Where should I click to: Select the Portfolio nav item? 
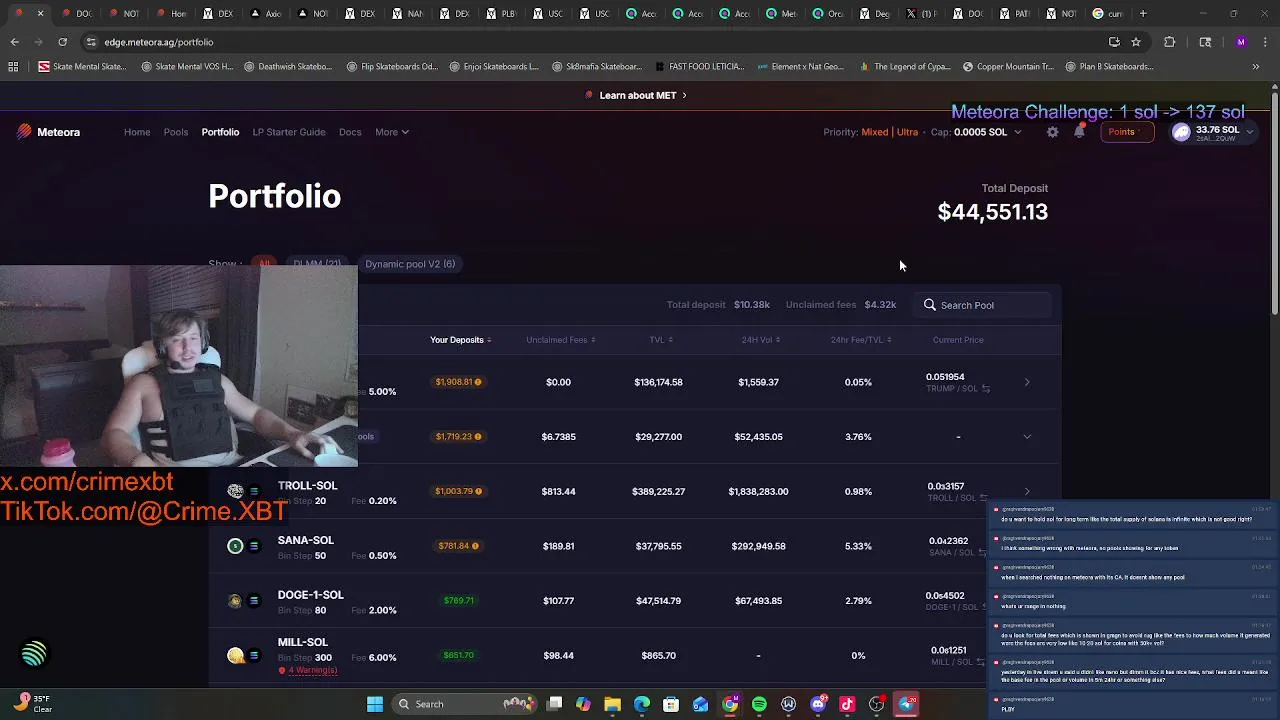pos(220,132)
